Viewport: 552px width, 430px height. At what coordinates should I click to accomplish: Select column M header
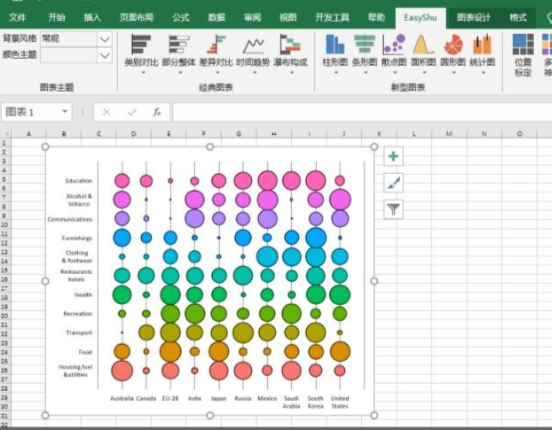tap(449, 134)
